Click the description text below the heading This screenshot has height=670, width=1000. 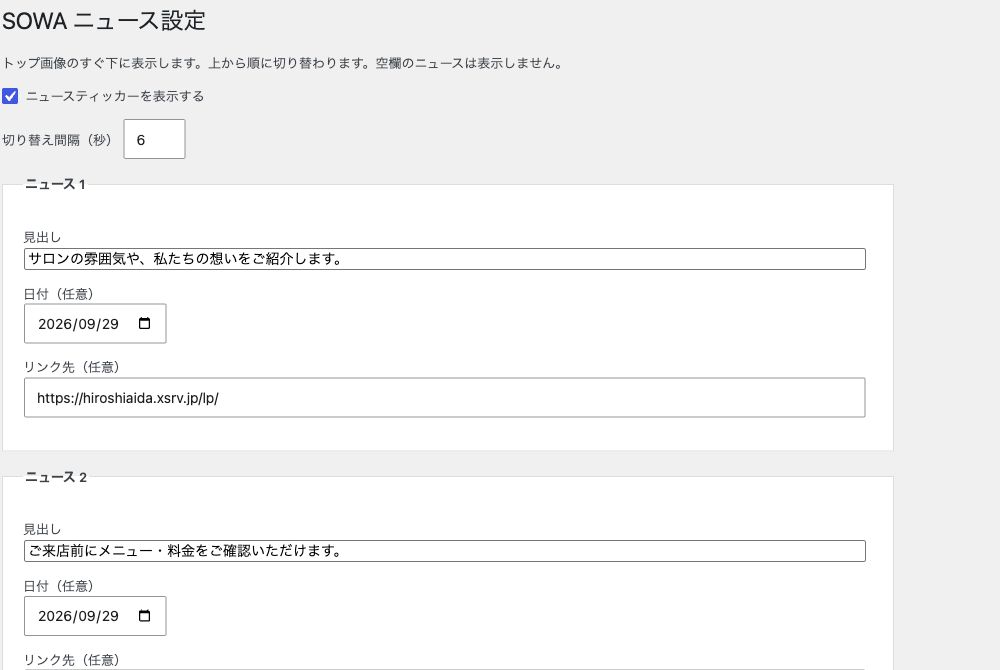point(282,63)
